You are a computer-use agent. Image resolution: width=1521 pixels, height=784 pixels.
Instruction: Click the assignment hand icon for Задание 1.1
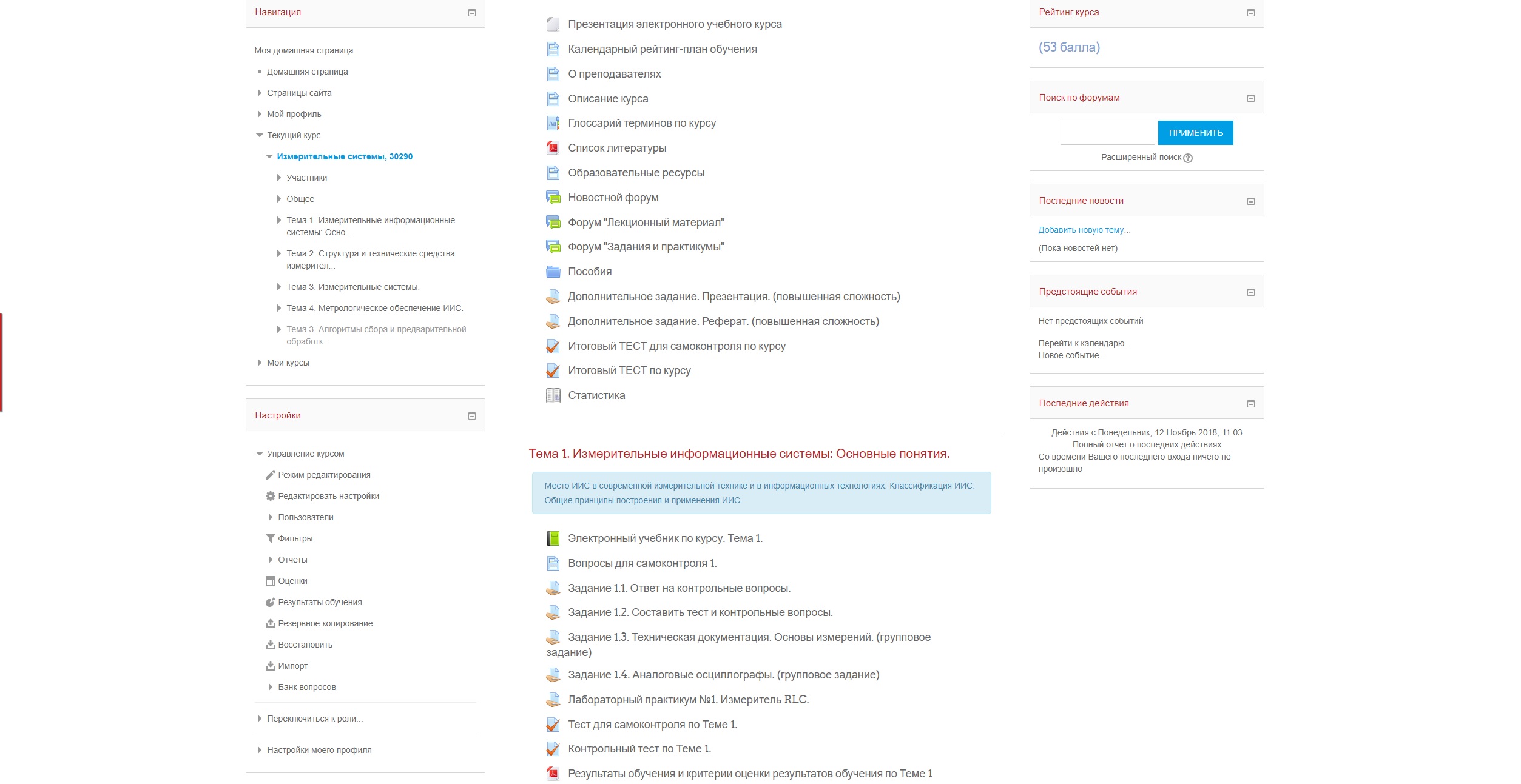(553, 588)
